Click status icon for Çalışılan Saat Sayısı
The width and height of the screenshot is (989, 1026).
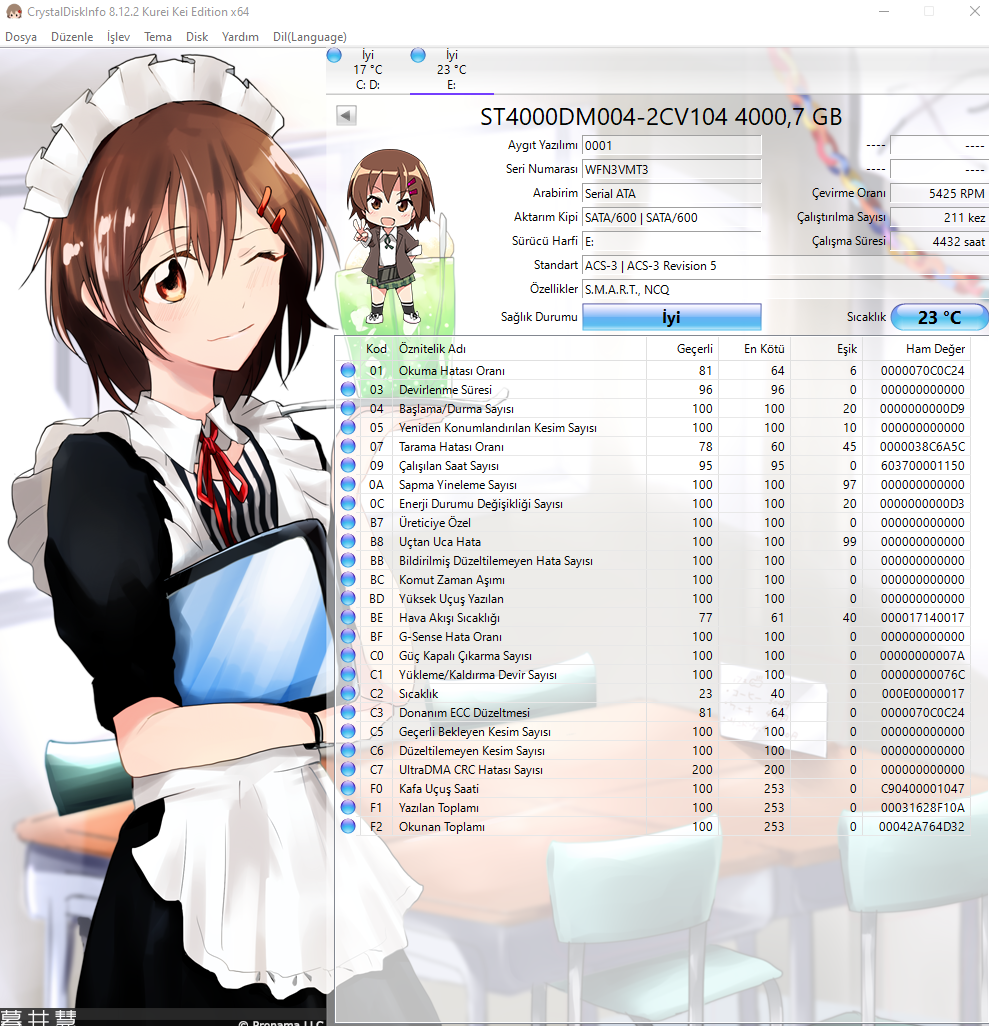point(348,465)
